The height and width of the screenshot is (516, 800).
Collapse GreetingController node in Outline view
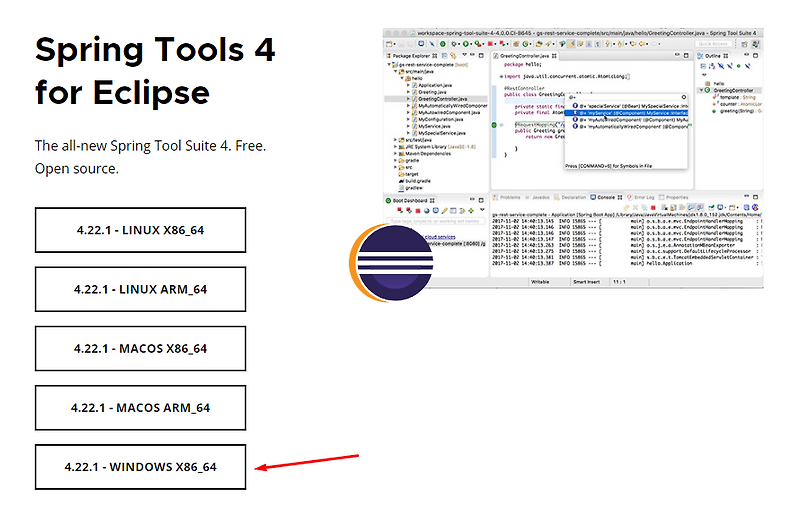pos(701,90)
